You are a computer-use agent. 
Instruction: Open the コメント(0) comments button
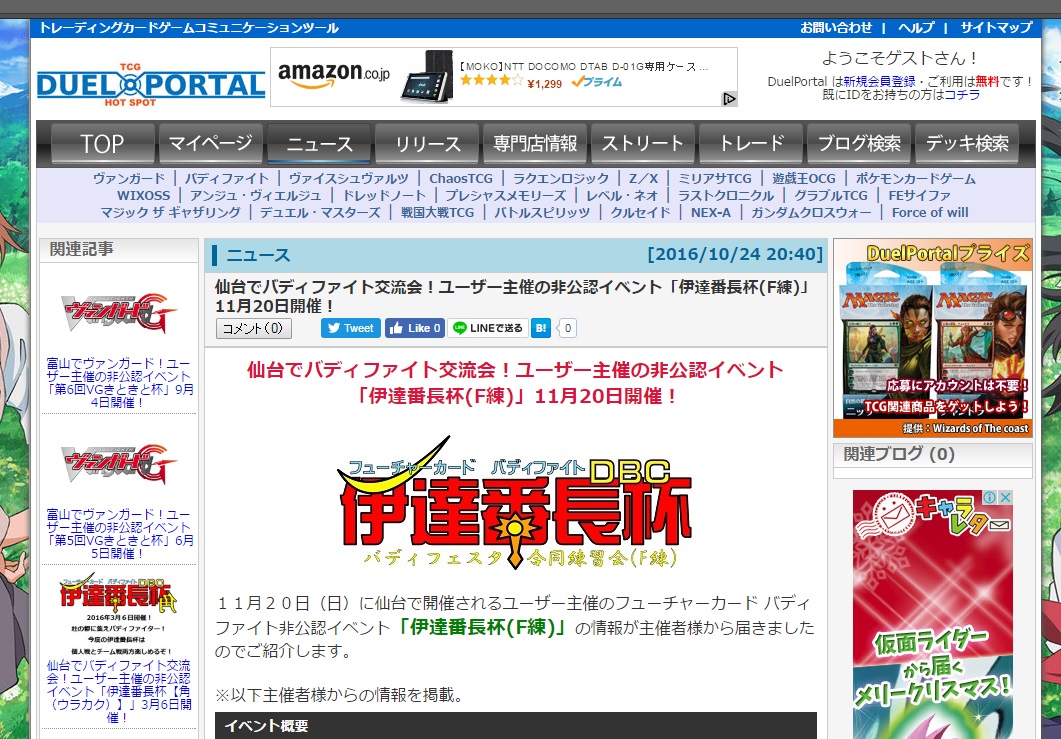pyautogui.click(x=254, y=328)
